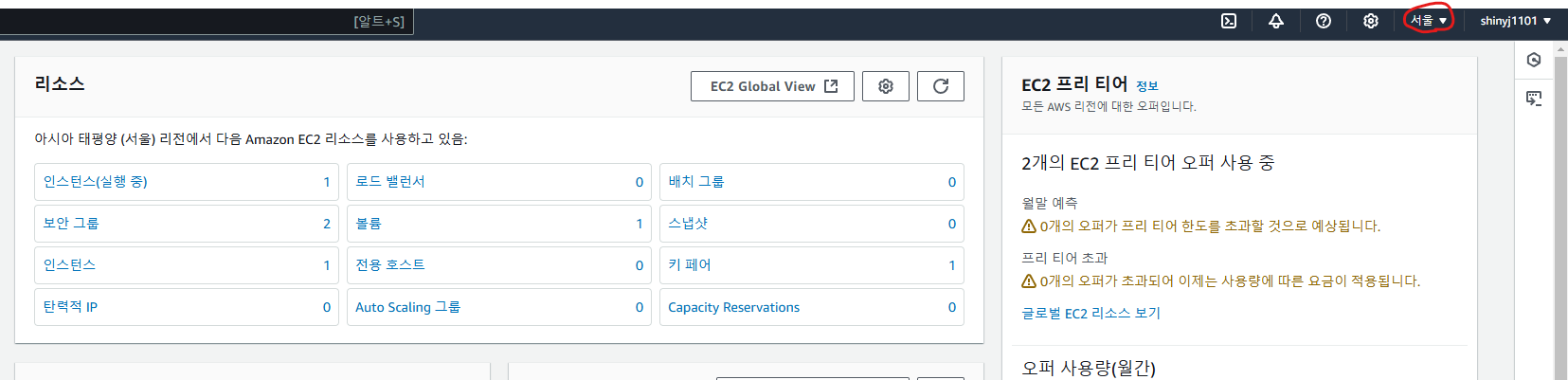Click the 정보 info link beside EC2 프리 티어
The image size is (1568, 380).
pyautogui.click(x=1146, y=86)
